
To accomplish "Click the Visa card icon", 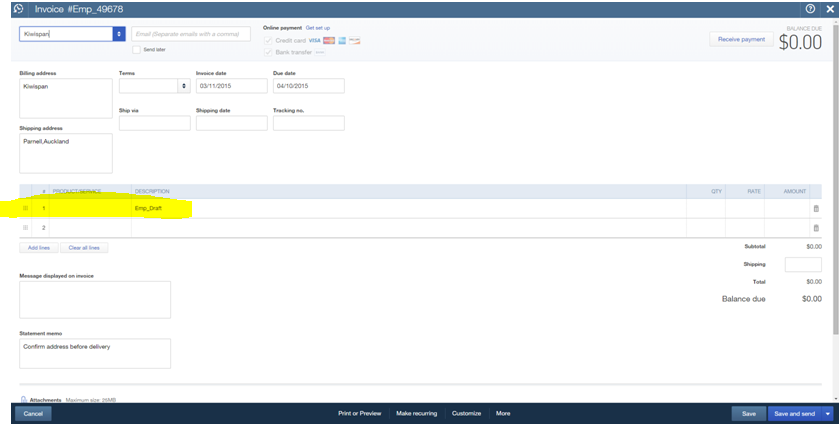I will [x=316, y=40].
